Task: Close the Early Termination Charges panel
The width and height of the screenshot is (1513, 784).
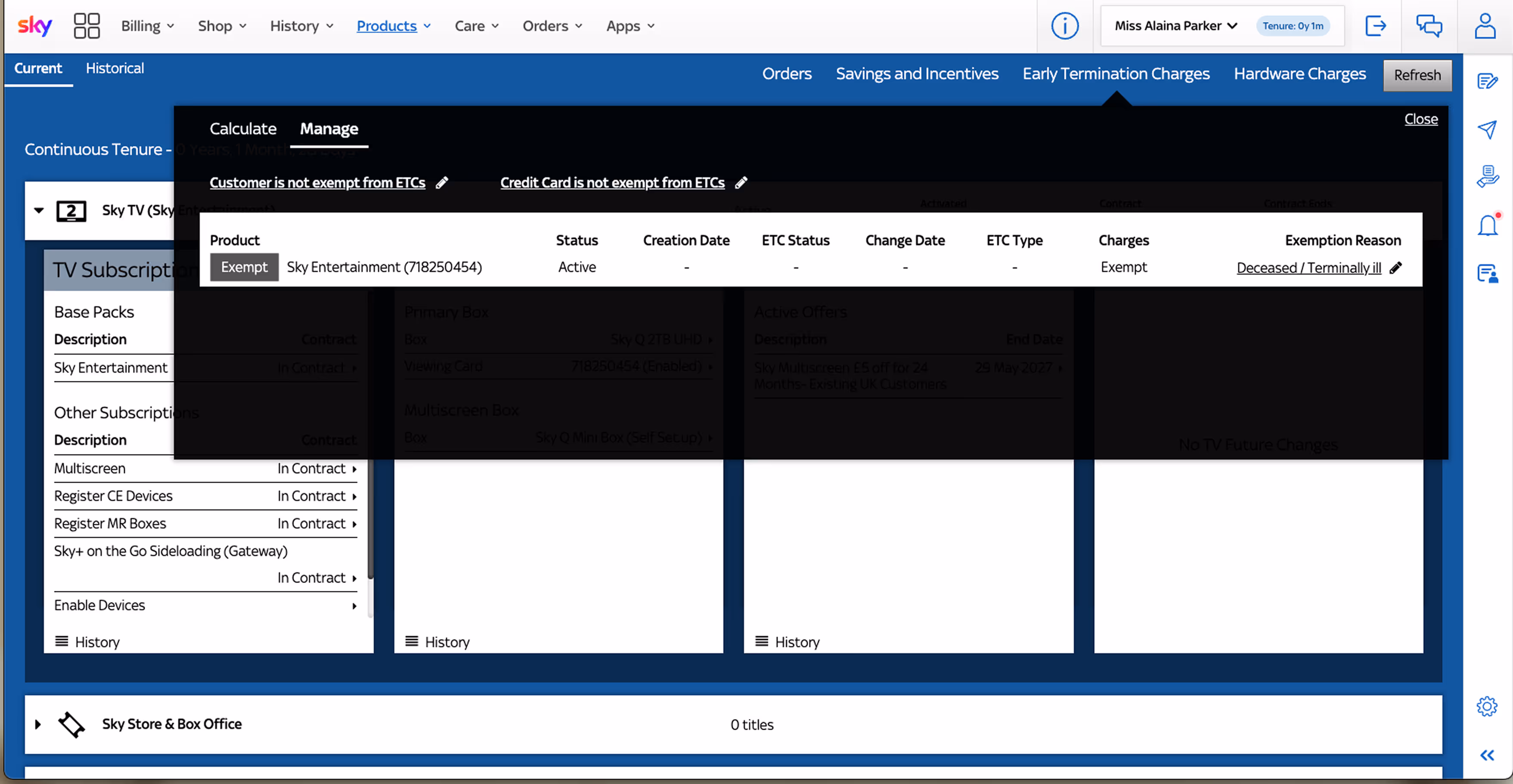Action: (x=1421, y=119)
